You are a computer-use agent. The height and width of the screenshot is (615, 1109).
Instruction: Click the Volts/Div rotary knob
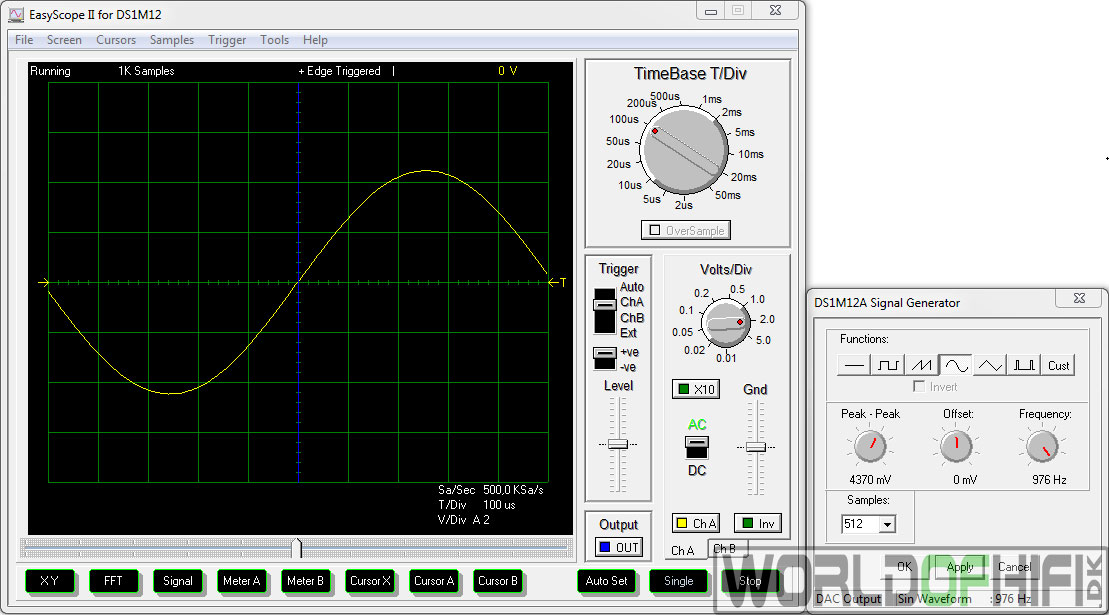pyautogui.click(x=726, y=323)
